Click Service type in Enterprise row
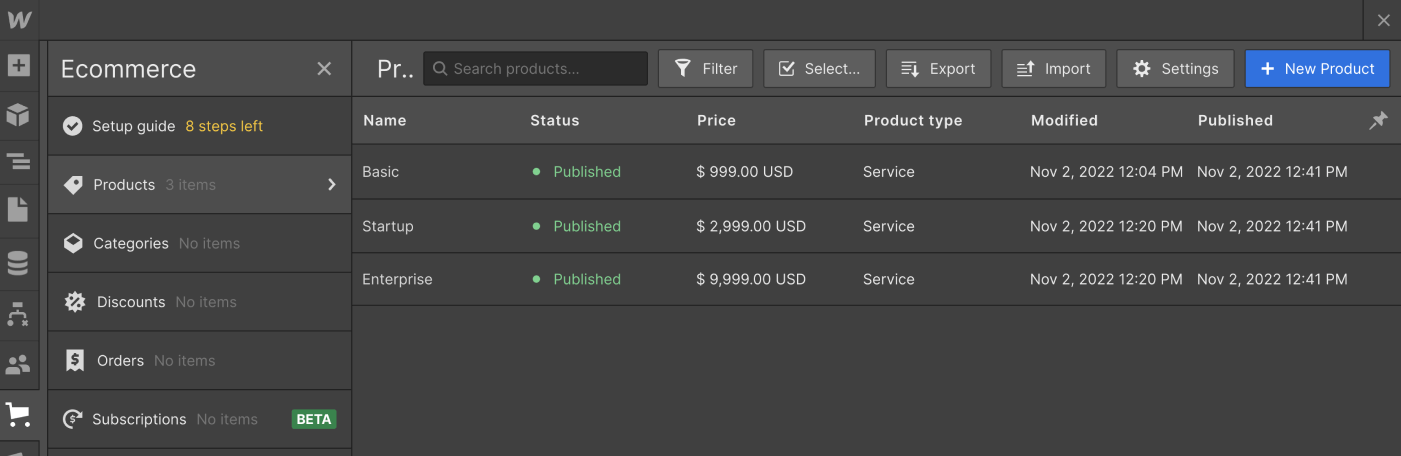This screenshot has height=456, width=1401. (x=889, y=279)
